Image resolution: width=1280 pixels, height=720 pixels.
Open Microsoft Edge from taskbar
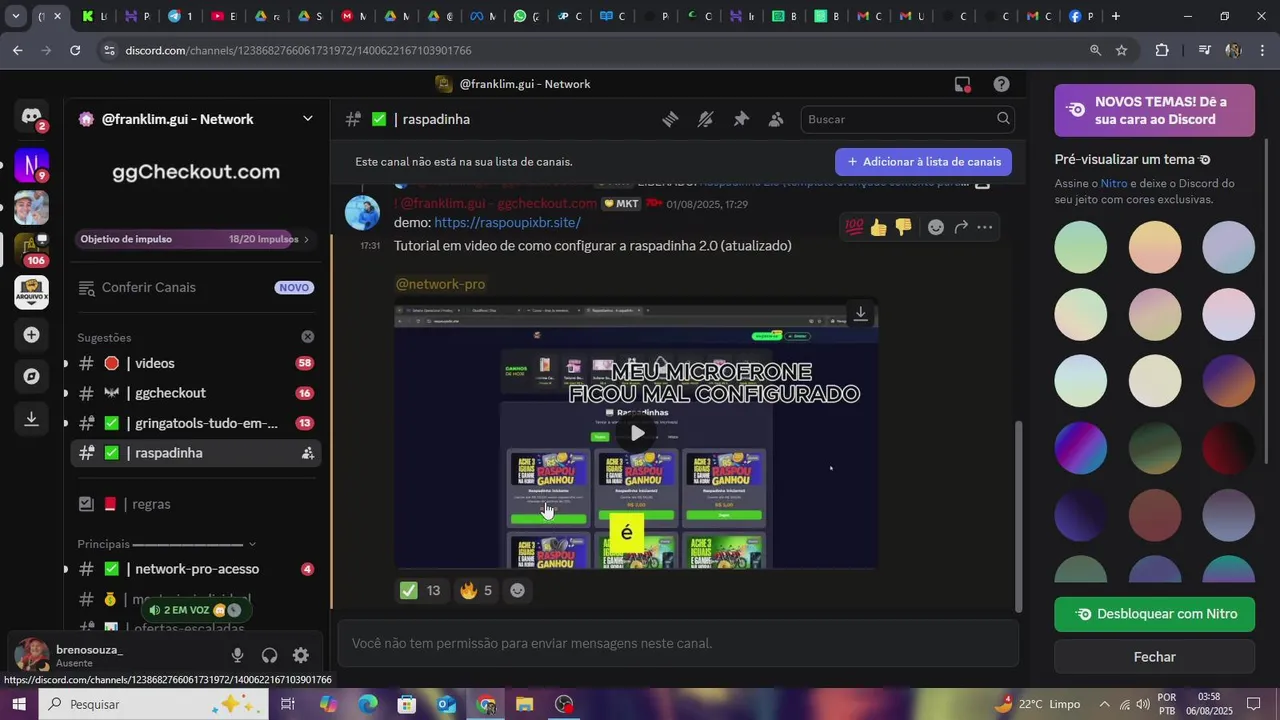coord(367,704)
